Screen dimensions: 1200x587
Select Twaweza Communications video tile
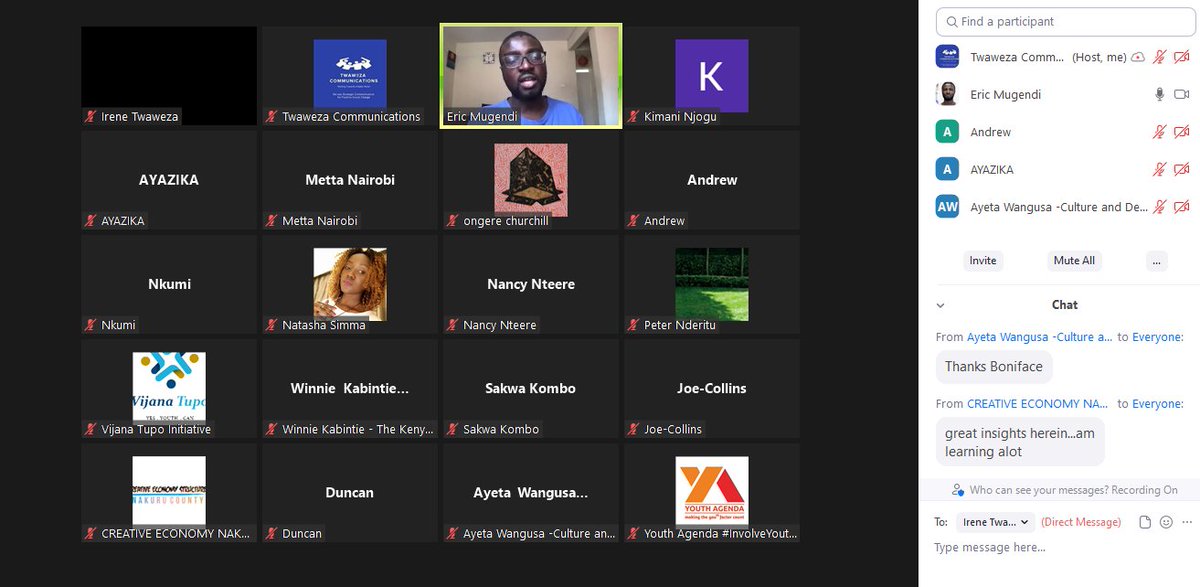click(x=349, y=76)
